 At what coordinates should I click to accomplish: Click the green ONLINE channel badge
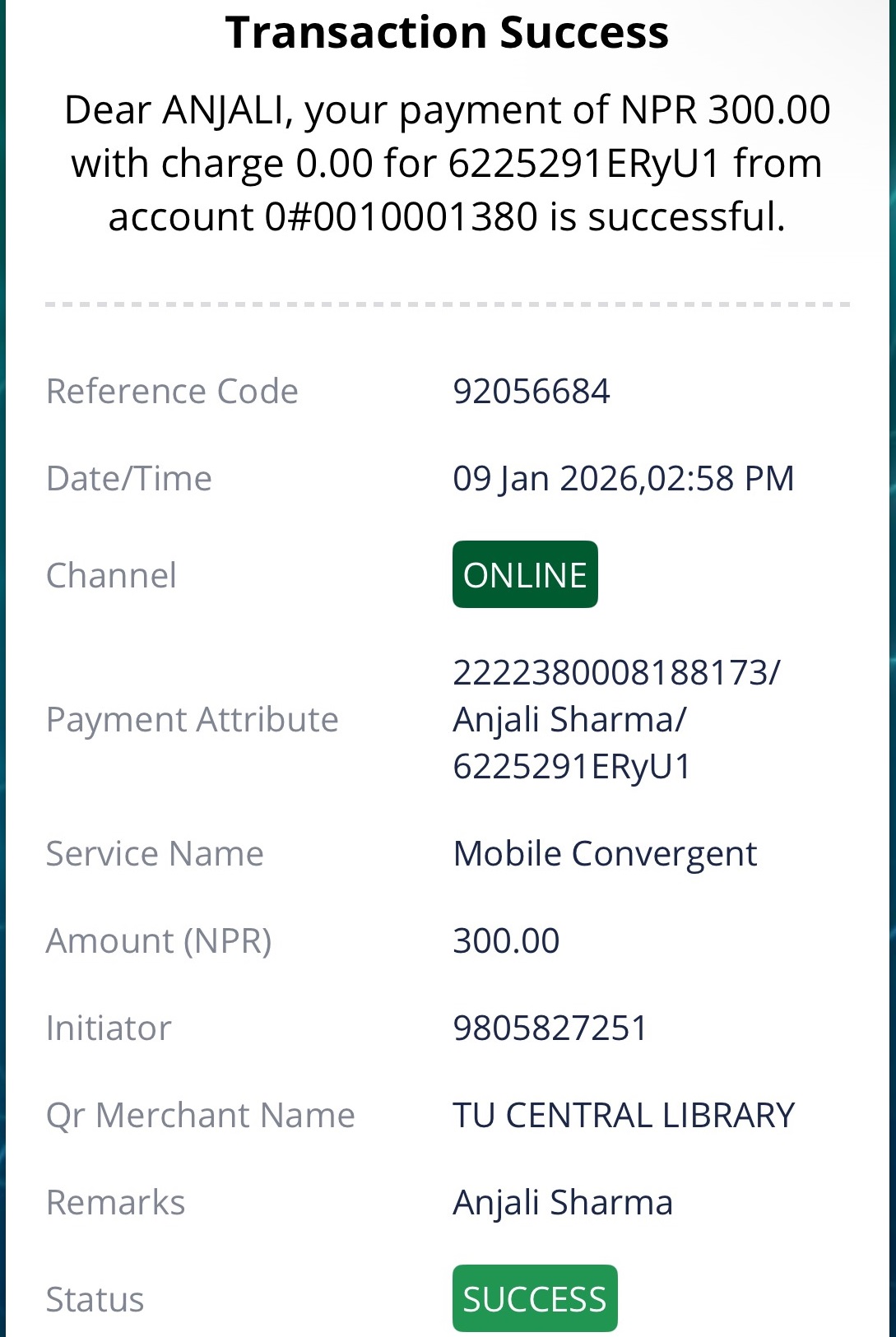525,574
